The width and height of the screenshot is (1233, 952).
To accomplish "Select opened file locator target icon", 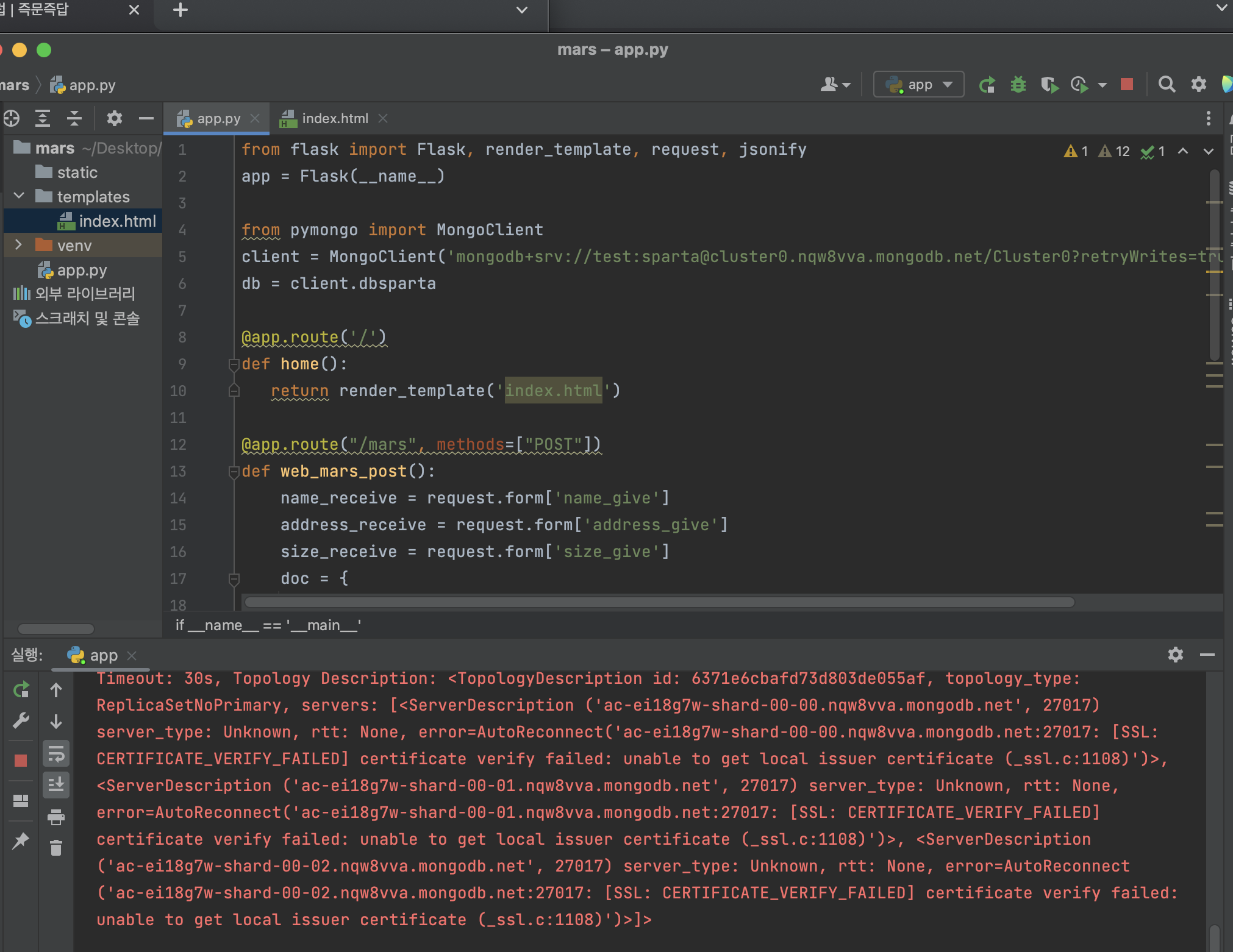I will click(x=11, y=118).
